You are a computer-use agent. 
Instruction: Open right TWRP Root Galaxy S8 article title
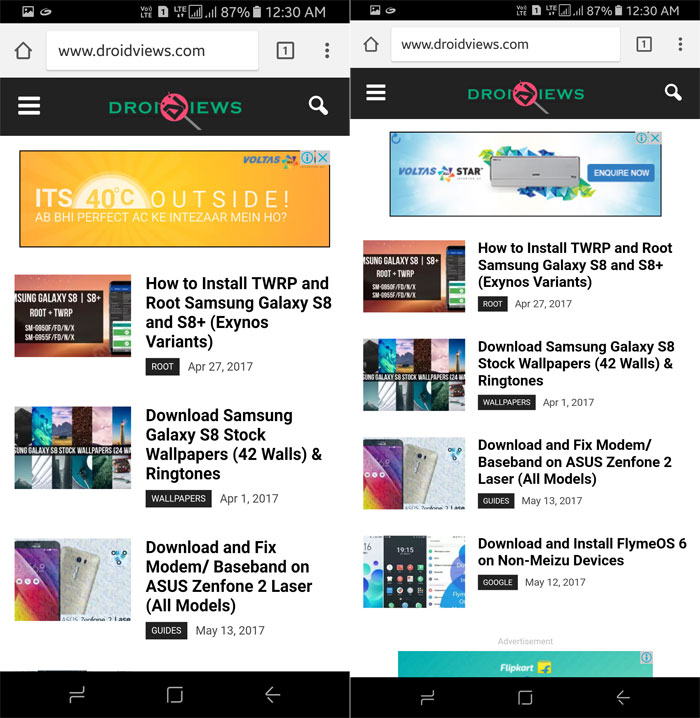pyautogui.click(x=575, y=265)
